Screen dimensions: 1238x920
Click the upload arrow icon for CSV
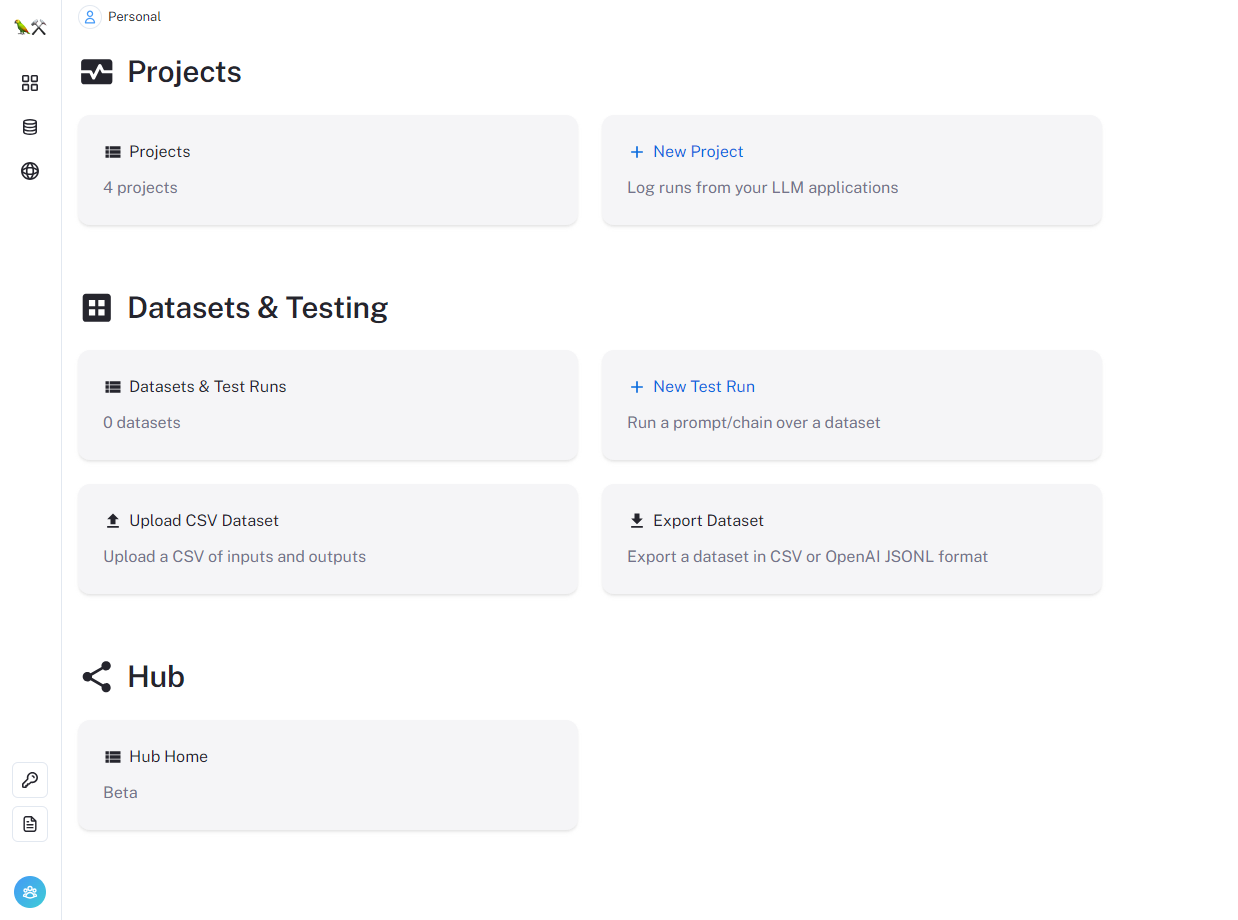pyautogui.click(x=113, y=521)
